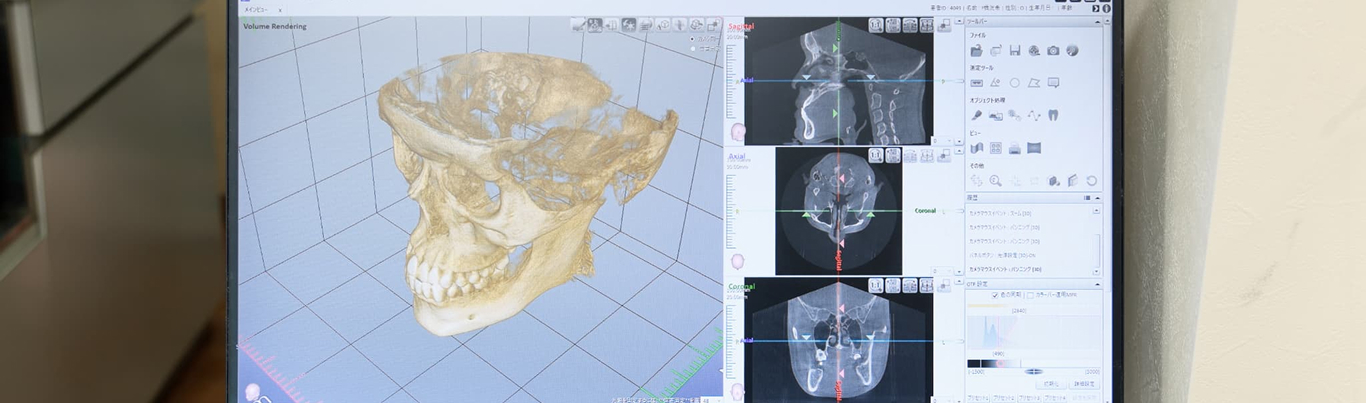This screenshot has height=403, width=1366.
Task: Select the angle measurement tool
Action: (x=995, y=83)
